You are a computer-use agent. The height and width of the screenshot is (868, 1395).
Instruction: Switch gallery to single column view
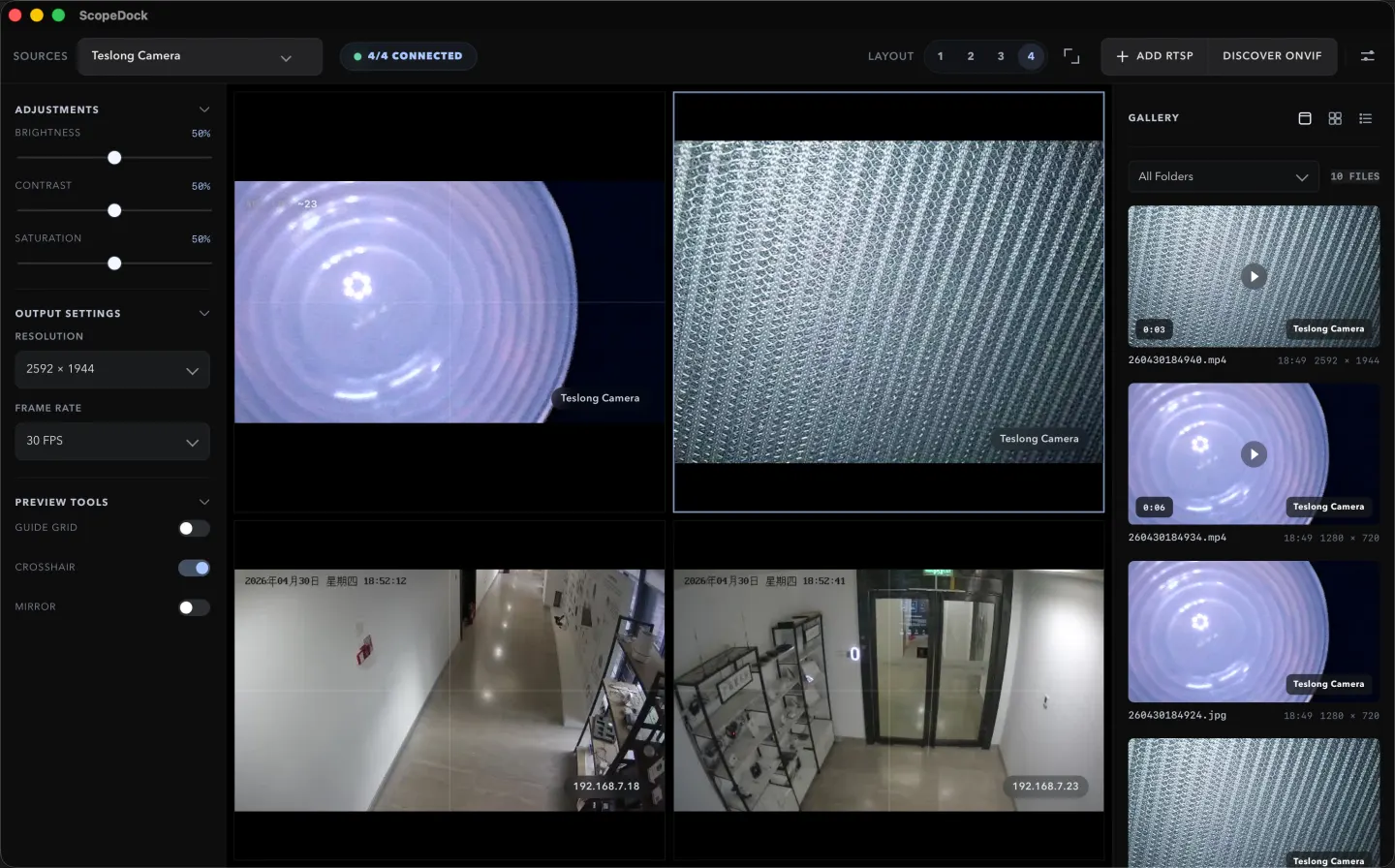1305,118
